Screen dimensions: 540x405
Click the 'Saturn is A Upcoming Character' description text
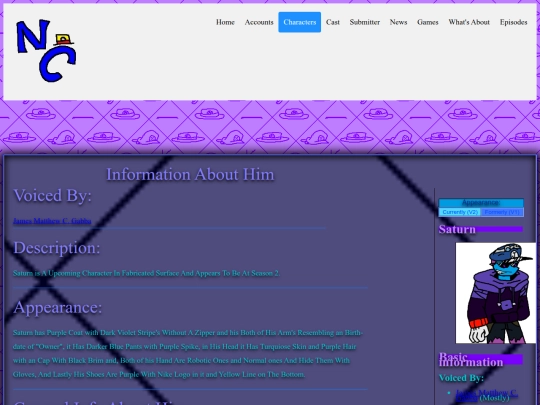click(146, 273)
